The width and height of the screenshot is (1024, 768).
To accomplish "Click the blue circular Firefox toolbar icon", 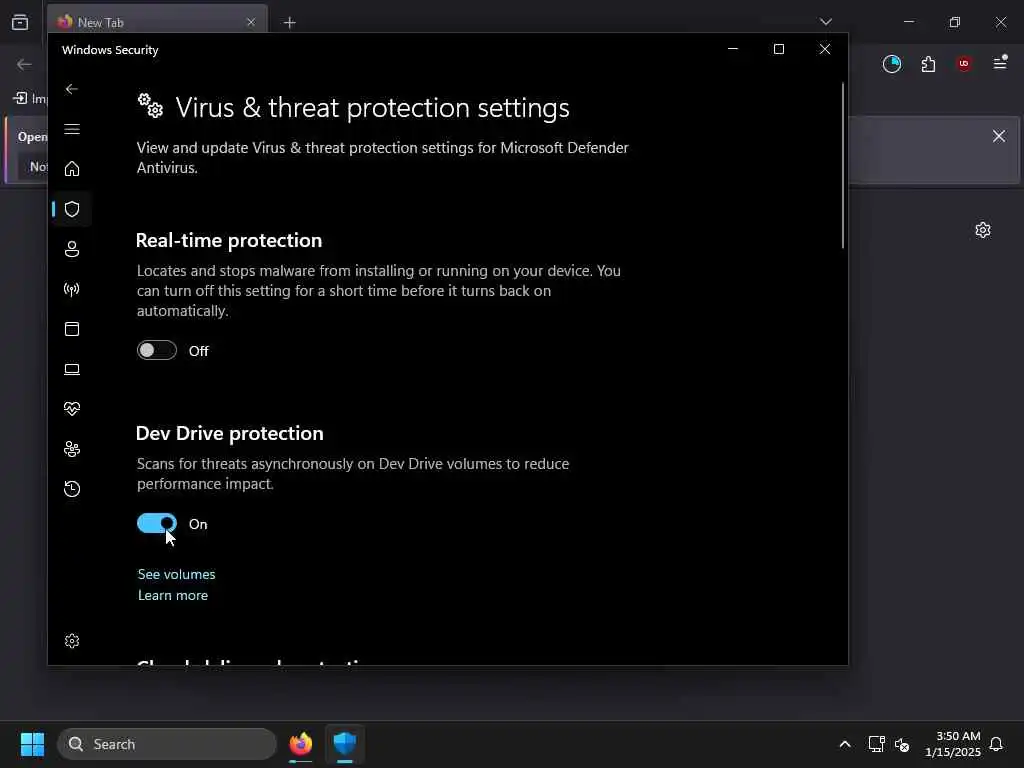I will (891, 64).
